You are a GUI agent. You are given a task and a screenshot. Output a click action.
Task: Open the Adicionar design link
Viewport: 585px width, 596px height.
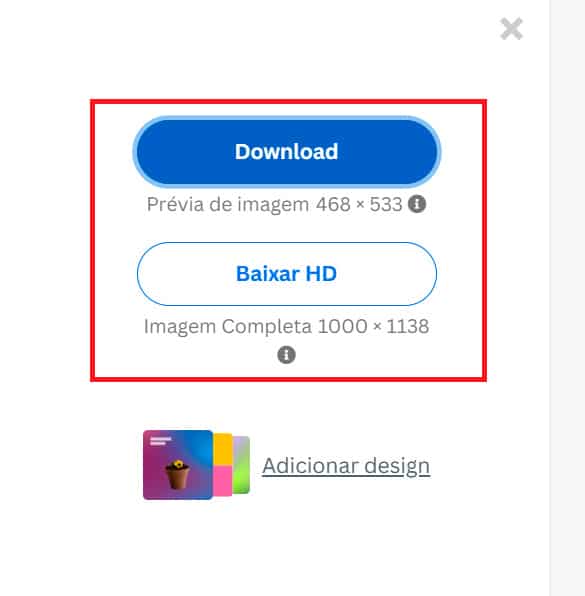click(x=346, y=466)
